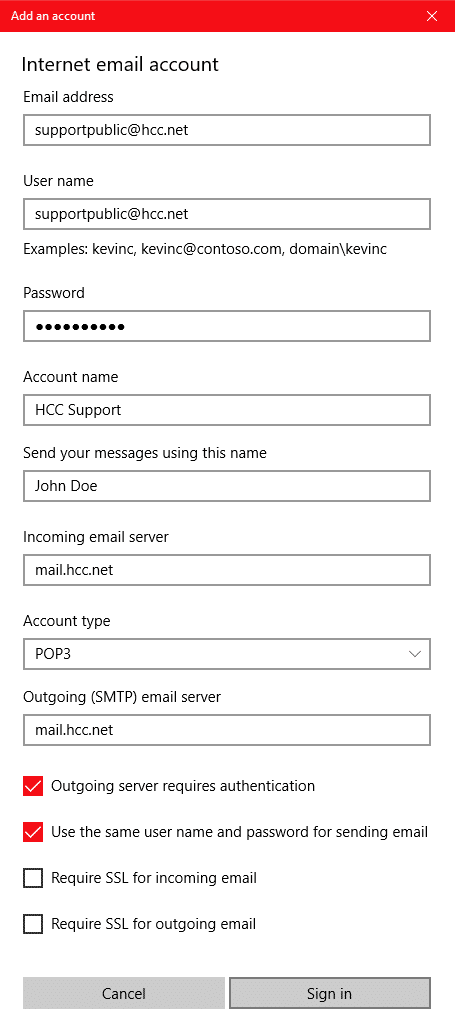455x1020 pixels.
Task: Select the Outgoing (SMTP) email server field
Action: (x=227, y=730)
